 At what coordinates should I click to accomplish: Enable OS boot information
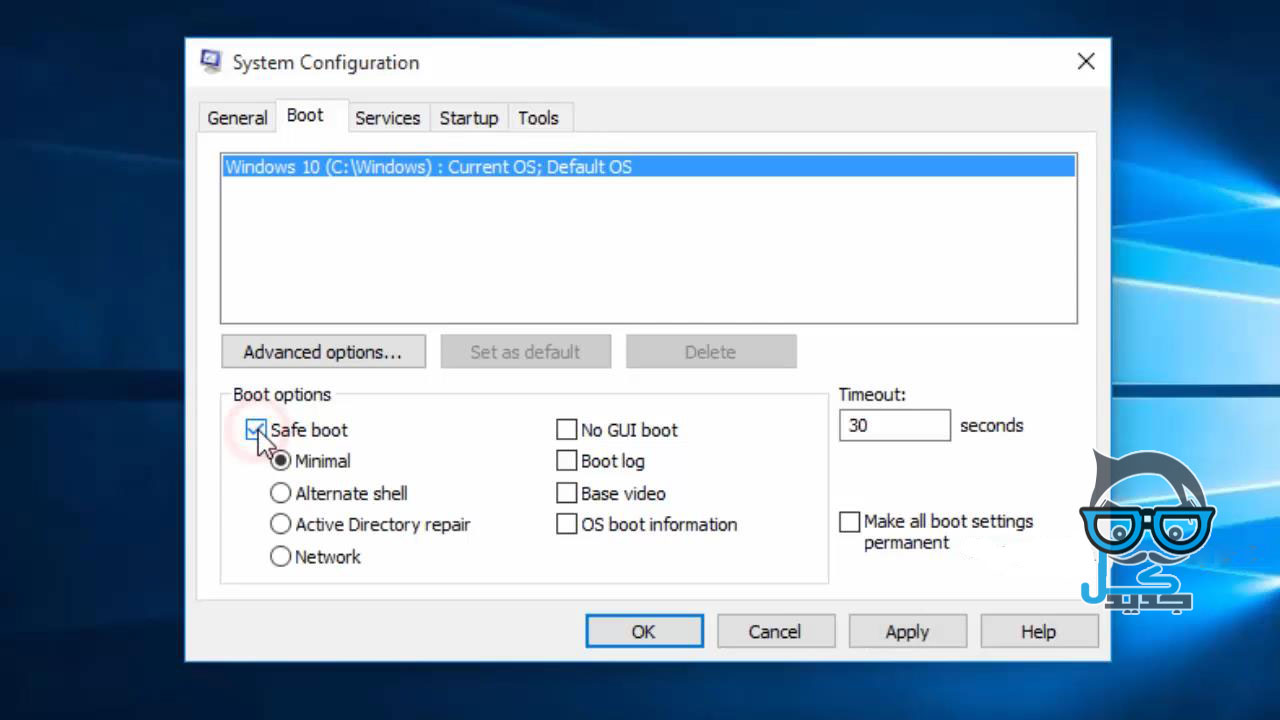tap(567, 524)
